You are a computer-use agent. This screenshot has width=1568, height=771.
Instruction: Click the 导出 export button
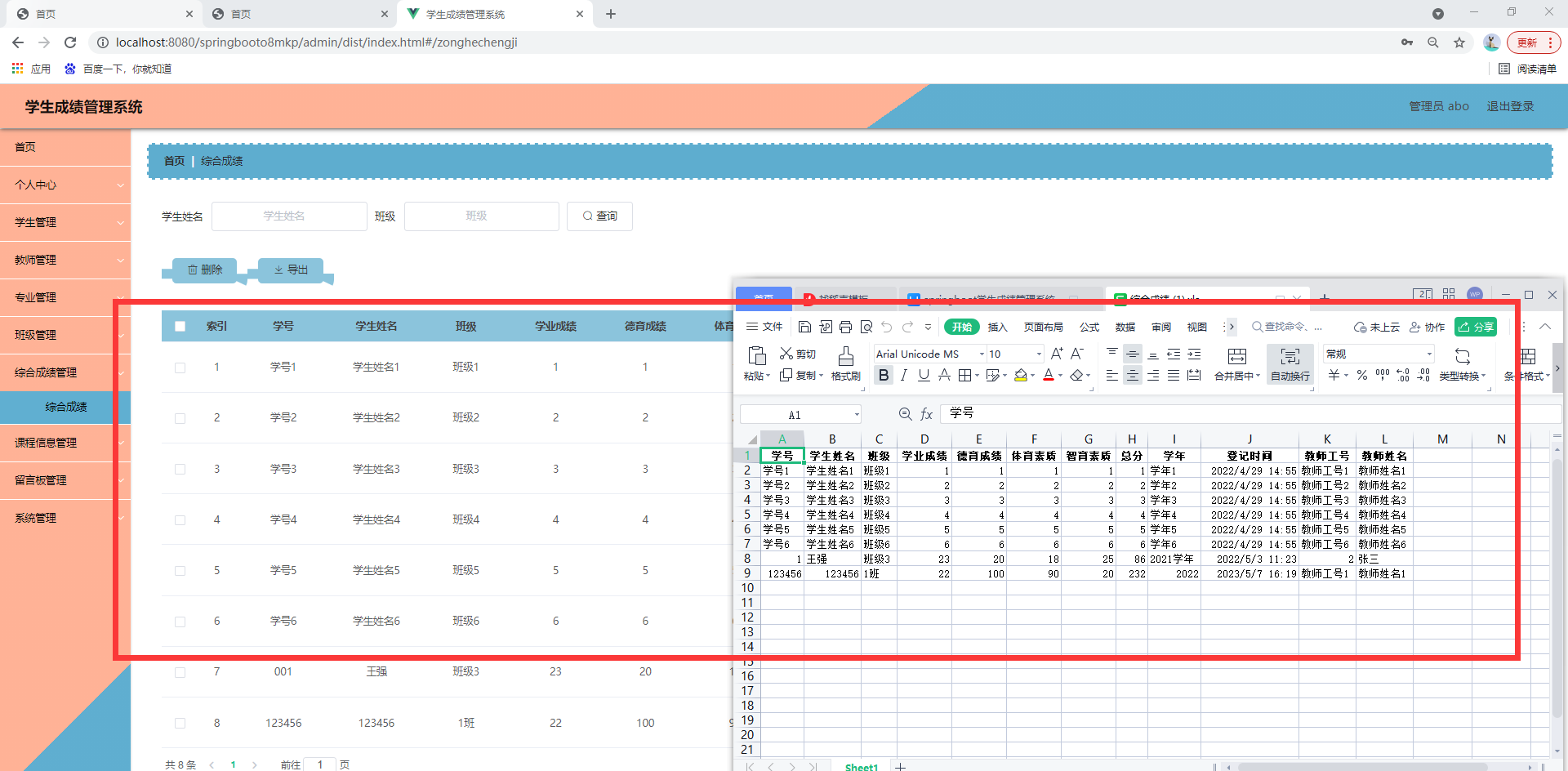[x=290, y=270]
